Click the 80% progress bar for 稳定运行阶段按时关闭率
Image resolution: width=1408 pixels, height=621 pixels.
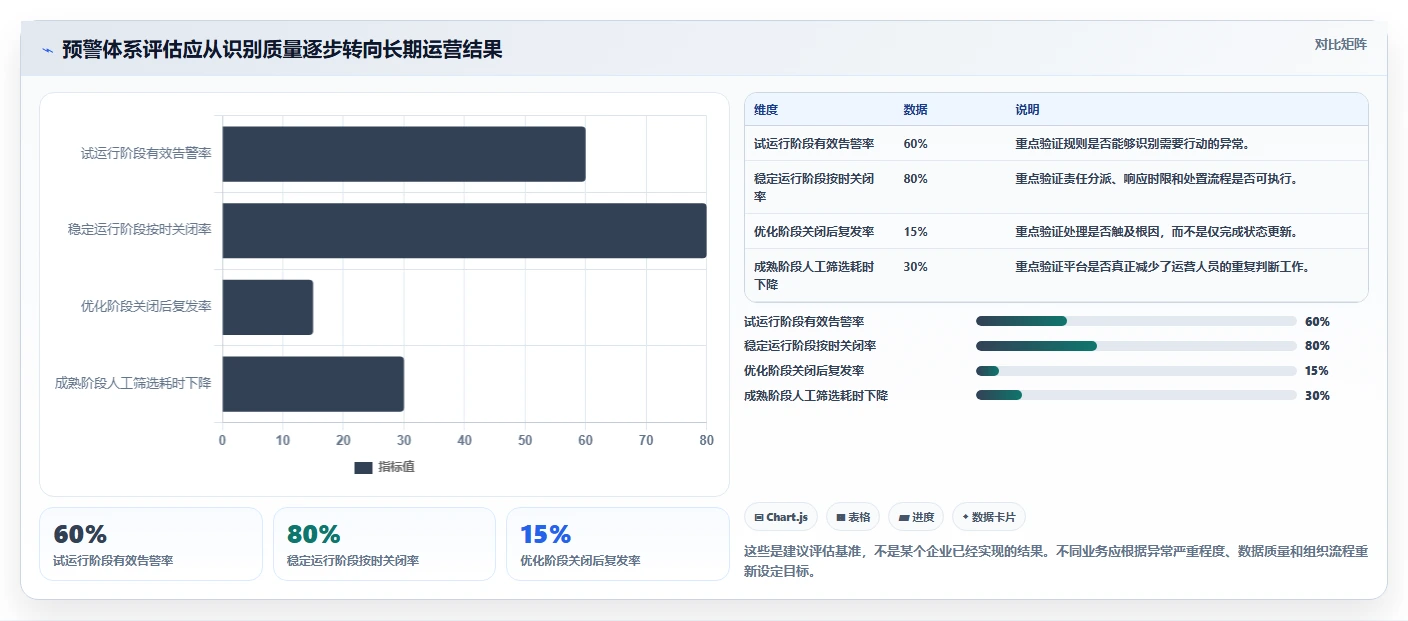[x=1136, y=346]
